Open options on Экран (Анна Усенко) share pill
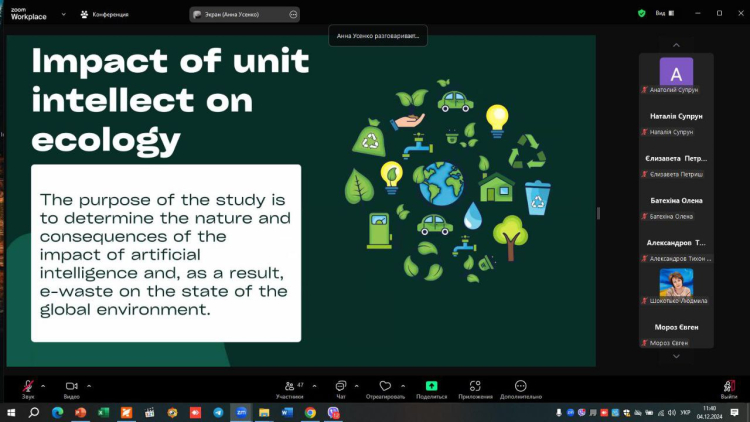This screenshot has height=422, width=750. click(x=292, y=15)
